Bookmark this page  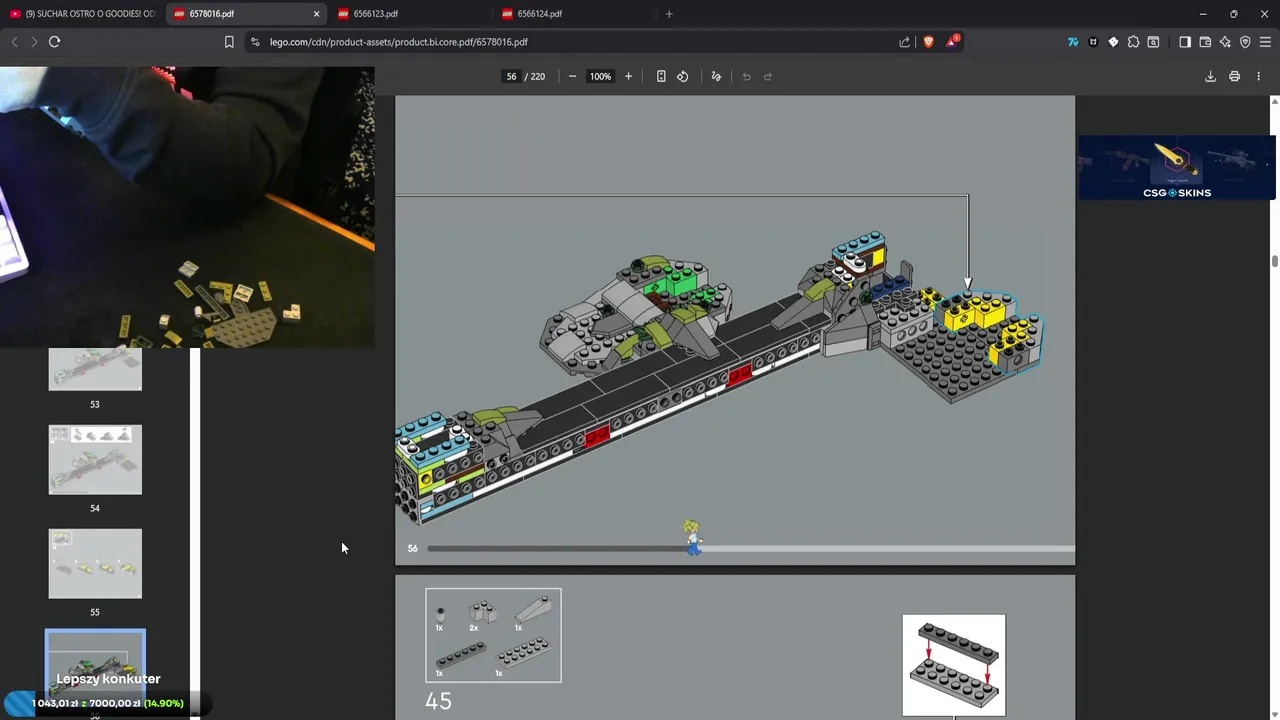click(x=229, y=42)
